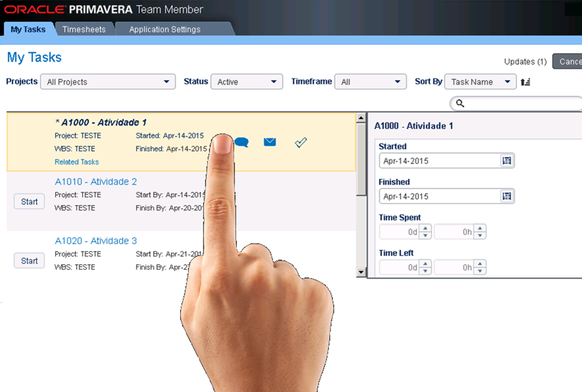Click the email envelope icon for A1000
The image size is (582, 392).
click(x=270, y=142)
